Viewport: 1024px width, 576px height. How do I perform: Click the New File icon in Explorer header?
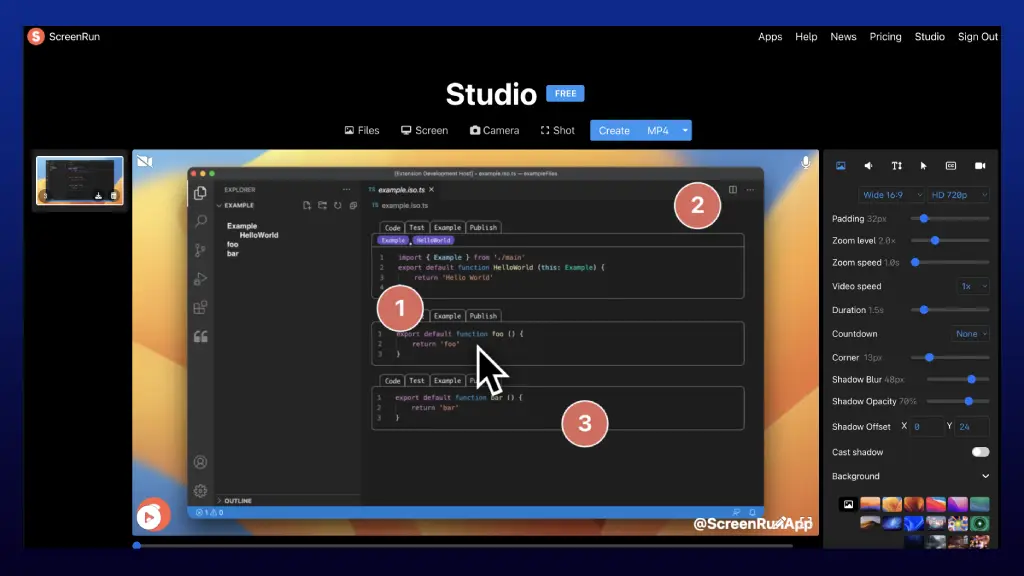307,205
